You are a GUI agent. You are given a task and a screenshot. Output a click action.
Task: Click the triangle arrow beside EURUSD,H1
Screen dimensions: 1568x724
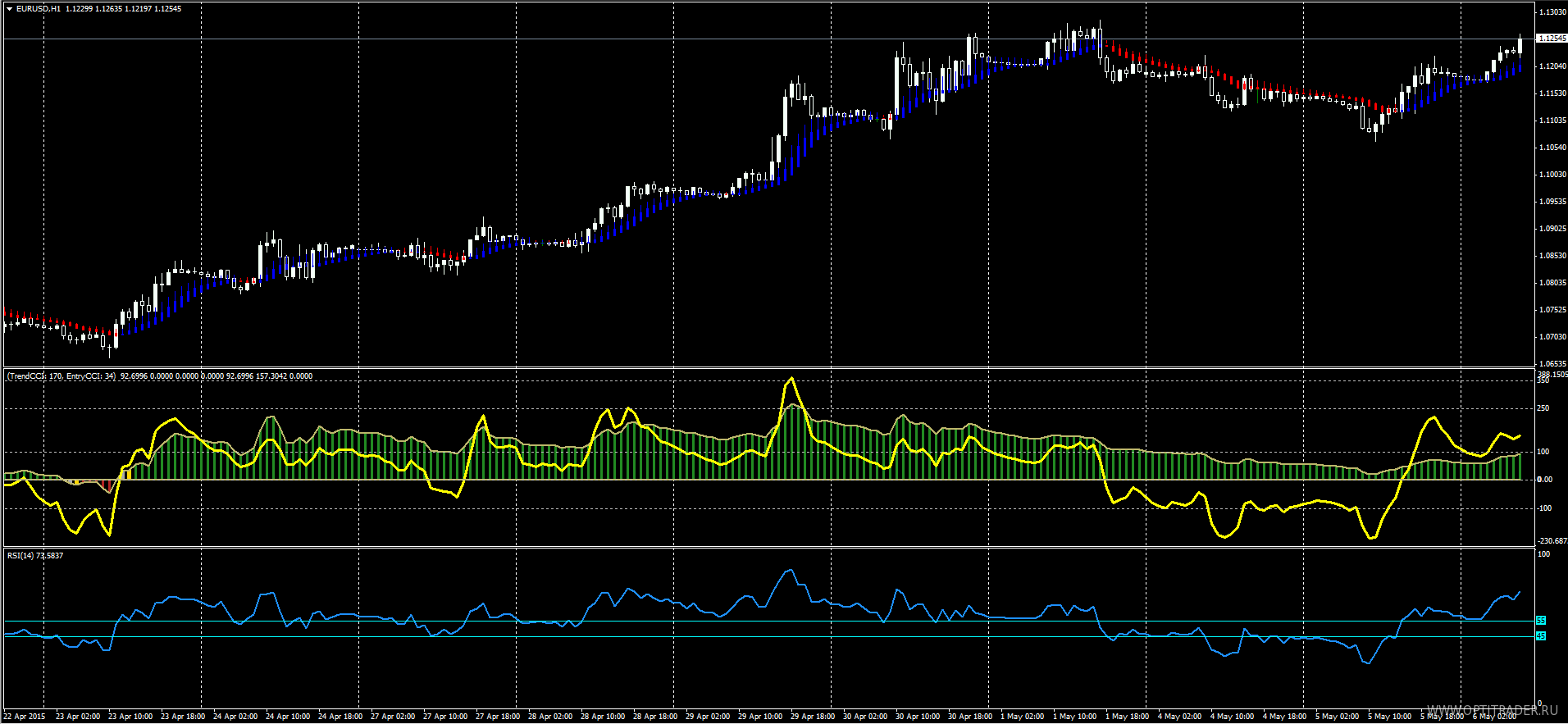(x=9, y=9)
